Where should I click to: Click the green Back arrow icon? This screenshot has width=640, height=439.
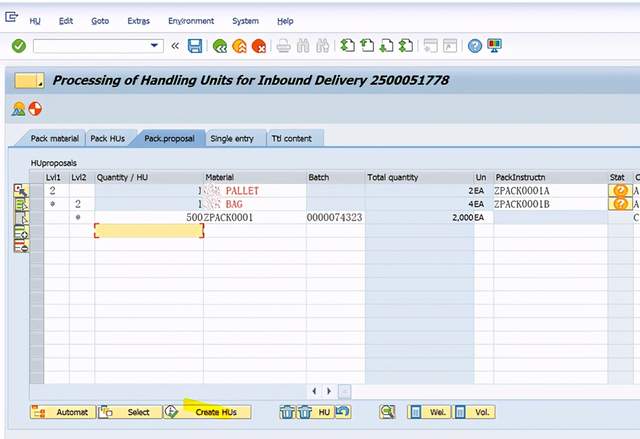coord(218,46)
